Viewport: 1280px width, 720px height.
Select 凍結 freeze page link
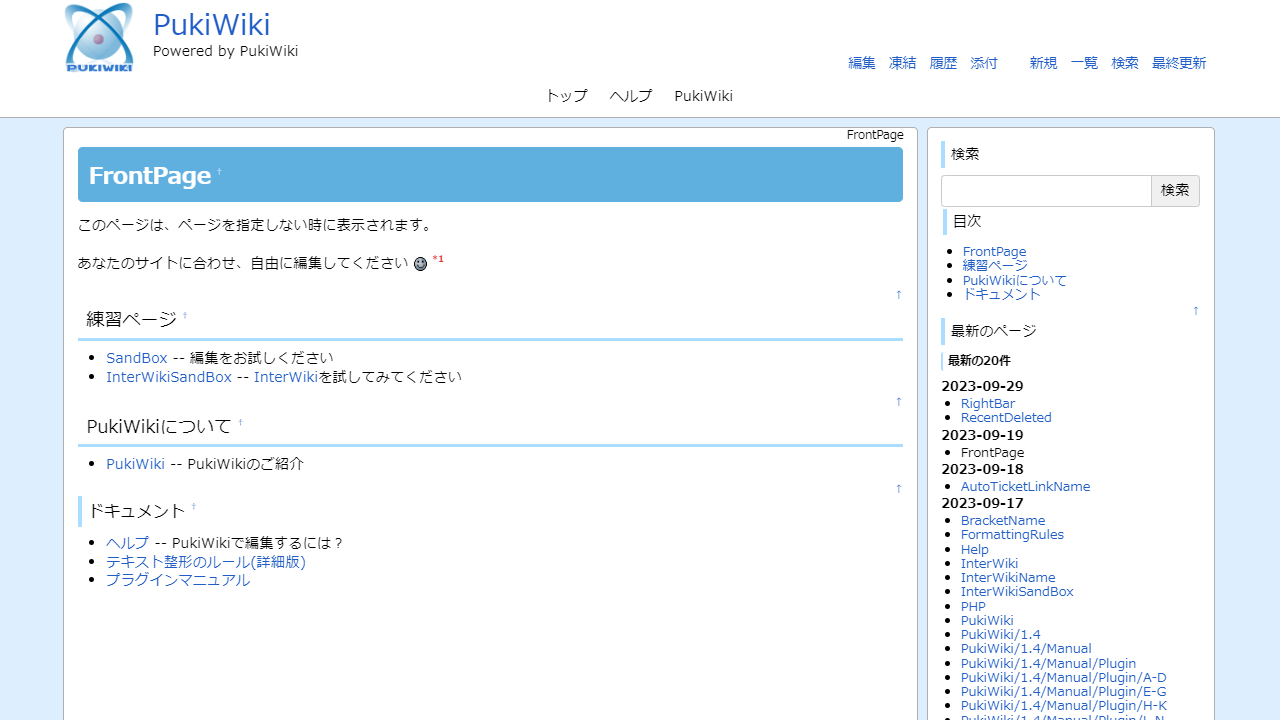coord(902,63)
